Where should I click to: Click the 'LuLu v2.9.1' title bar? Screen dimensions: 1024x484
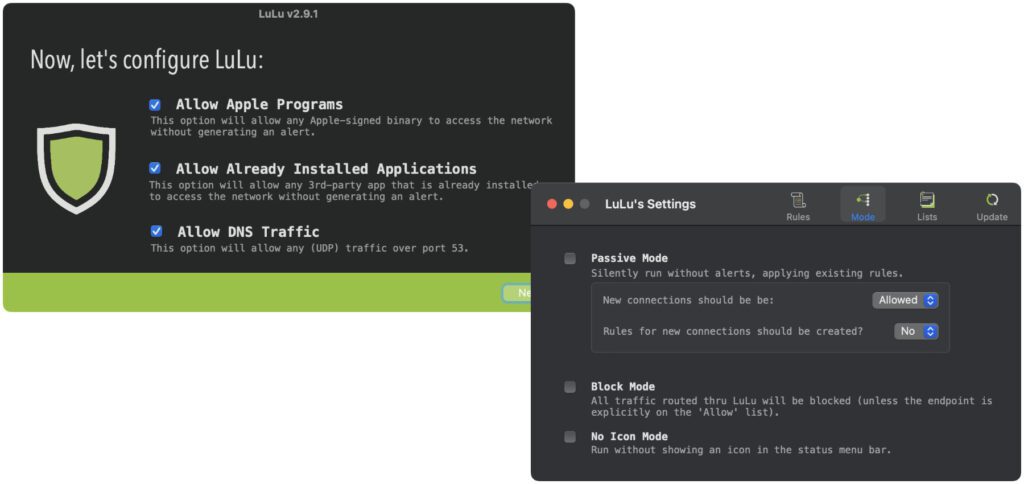pyautogui.click(x=288, y=13)
